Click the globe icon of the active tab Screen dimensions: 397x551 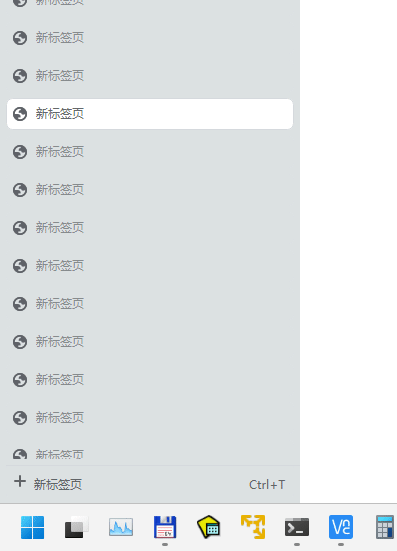coord(20,114)
